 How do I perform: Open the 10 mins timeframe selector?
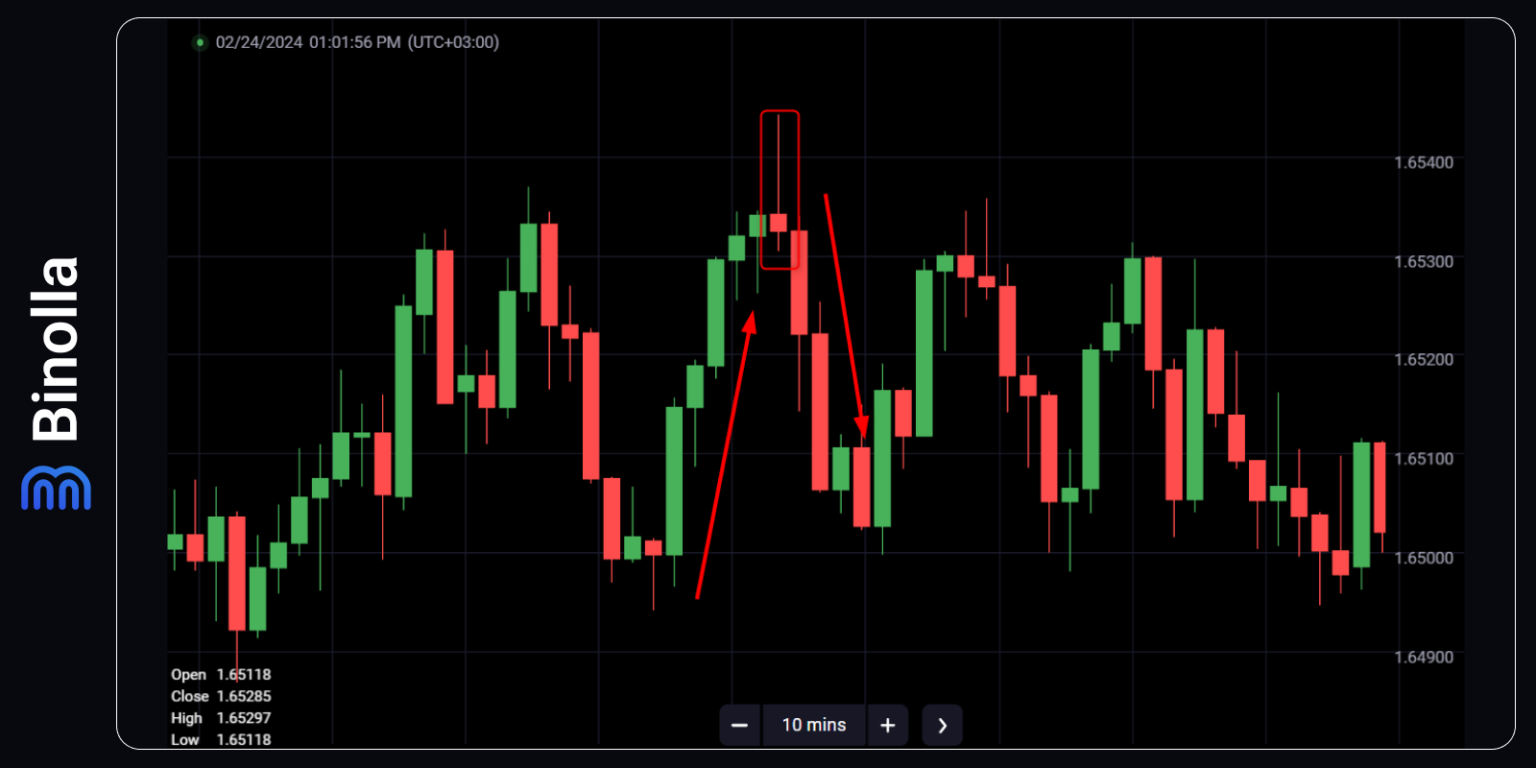(814, 725)
